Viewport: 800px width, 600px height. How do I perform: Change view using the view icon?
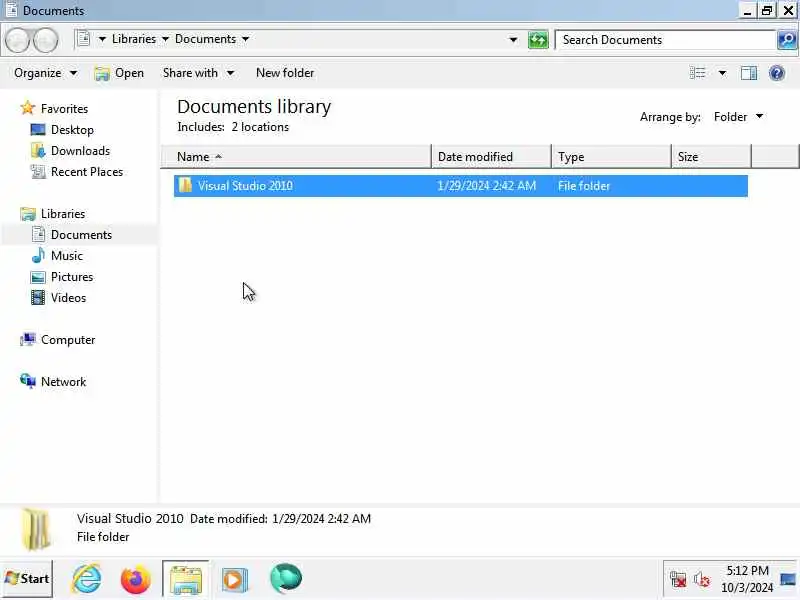697,73
